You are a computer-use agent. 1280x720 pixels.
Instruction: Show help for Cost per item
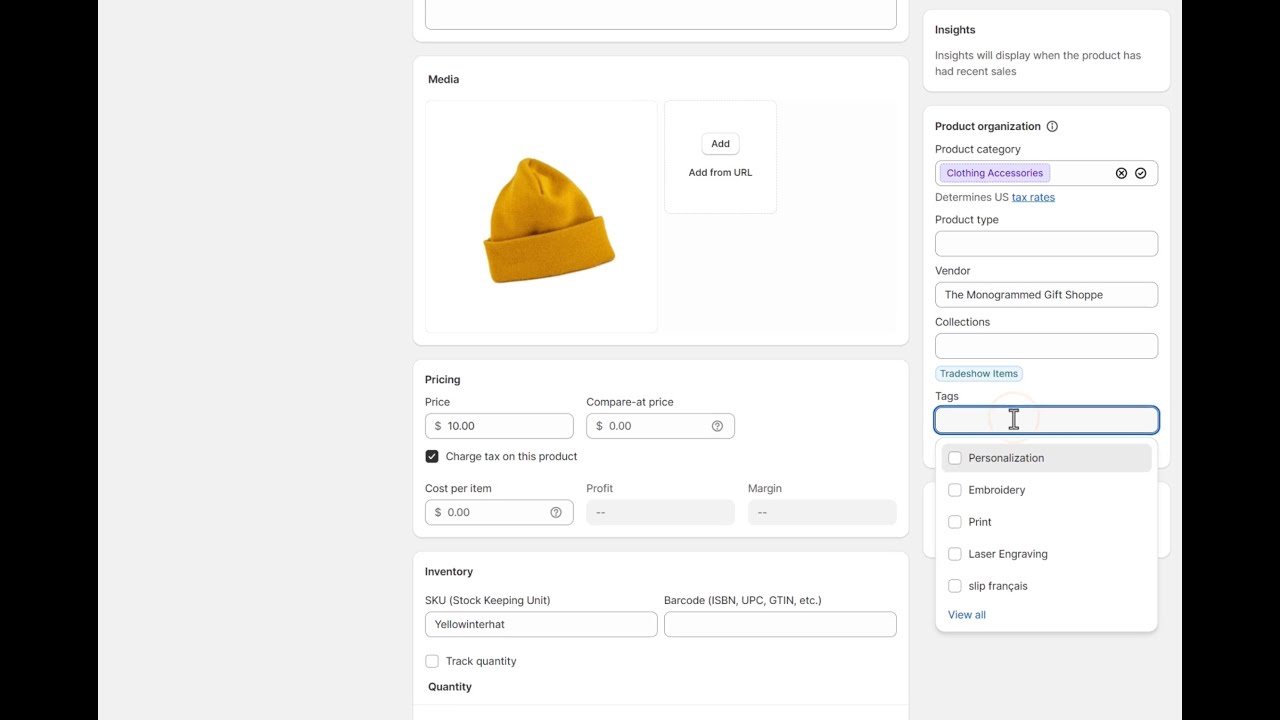(x=556, y=512)
